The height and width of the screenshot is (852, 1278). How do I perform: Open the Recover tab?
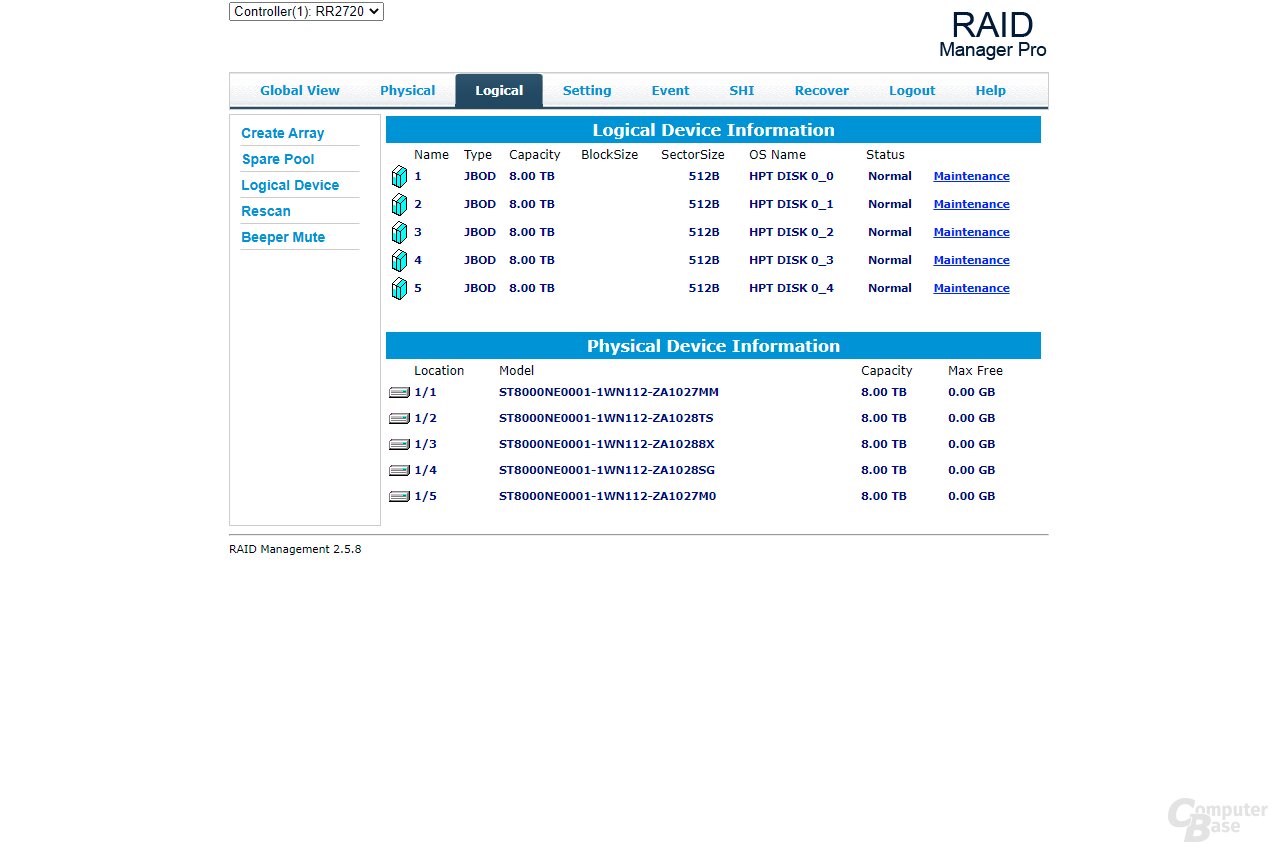click(x=822, y=91)
